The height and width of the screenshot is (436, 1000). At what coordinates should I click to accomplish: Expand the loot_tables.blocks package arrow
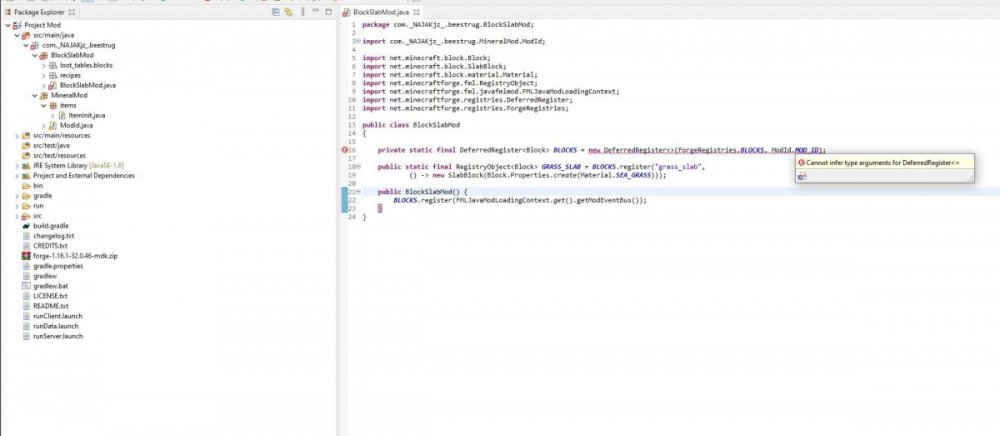(x=44, y=66)
